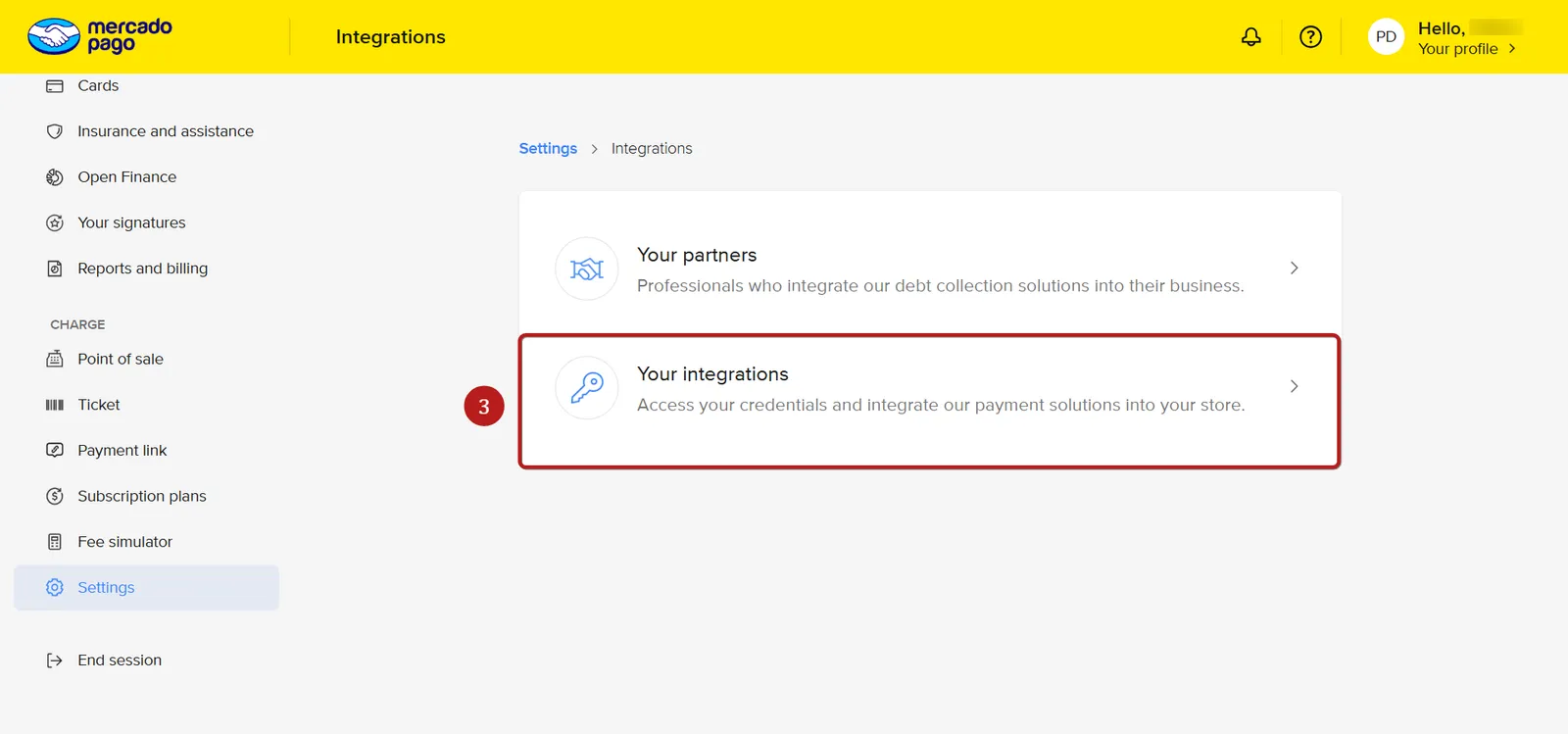
Task: Click the Fee simulator calculator icon
Action: click(55, 542)
